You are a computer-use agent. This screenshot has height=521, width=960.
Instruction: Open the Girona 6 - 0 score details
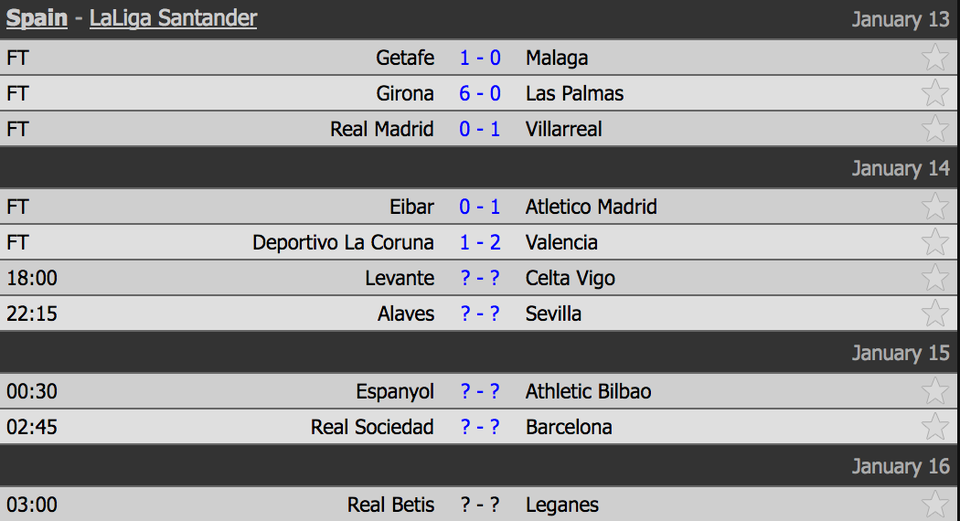(480, 94)
